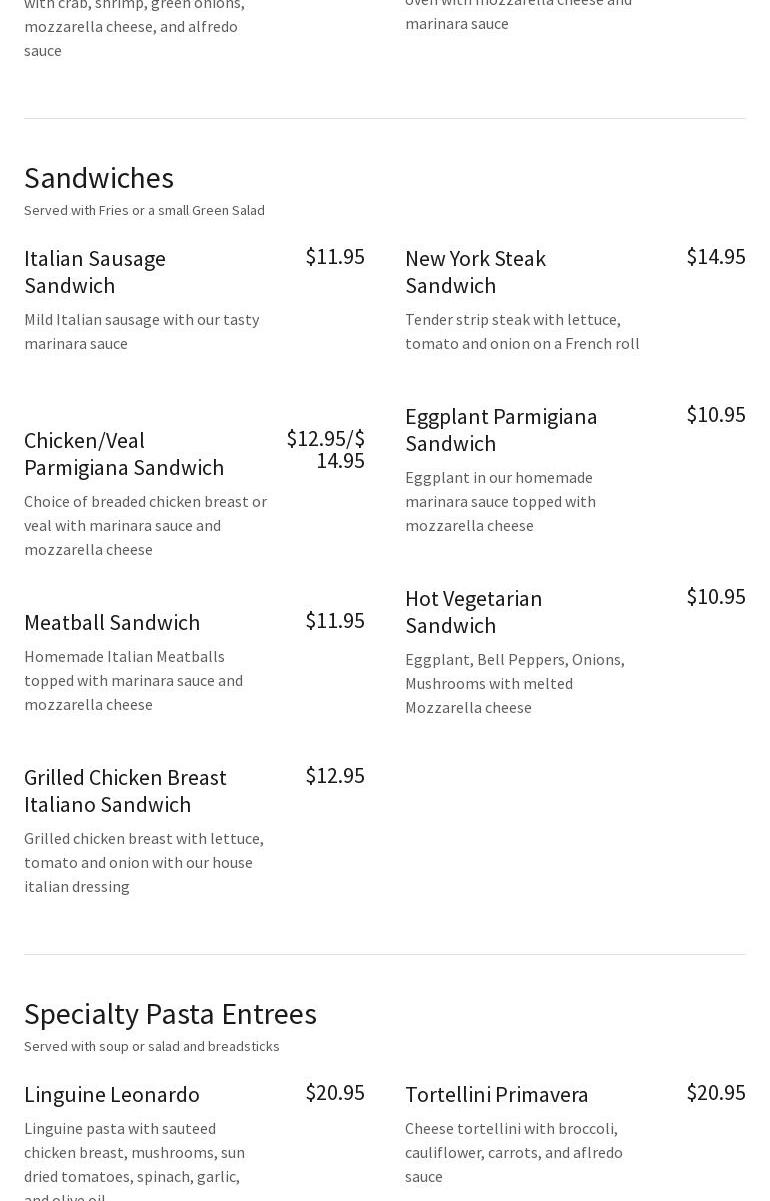This screenshot has width=770, height=1201.
Task: Select the Italian Sausage Sandwich item
Action: (x=95, y=271)
